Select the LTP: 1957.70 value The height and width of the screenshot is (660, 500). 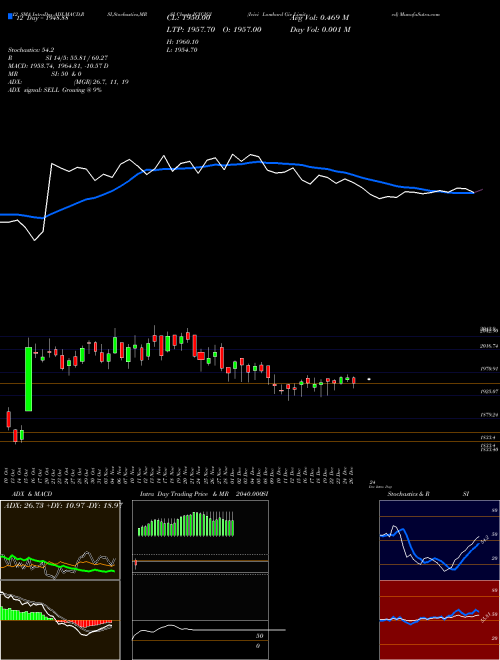point(191,29)
